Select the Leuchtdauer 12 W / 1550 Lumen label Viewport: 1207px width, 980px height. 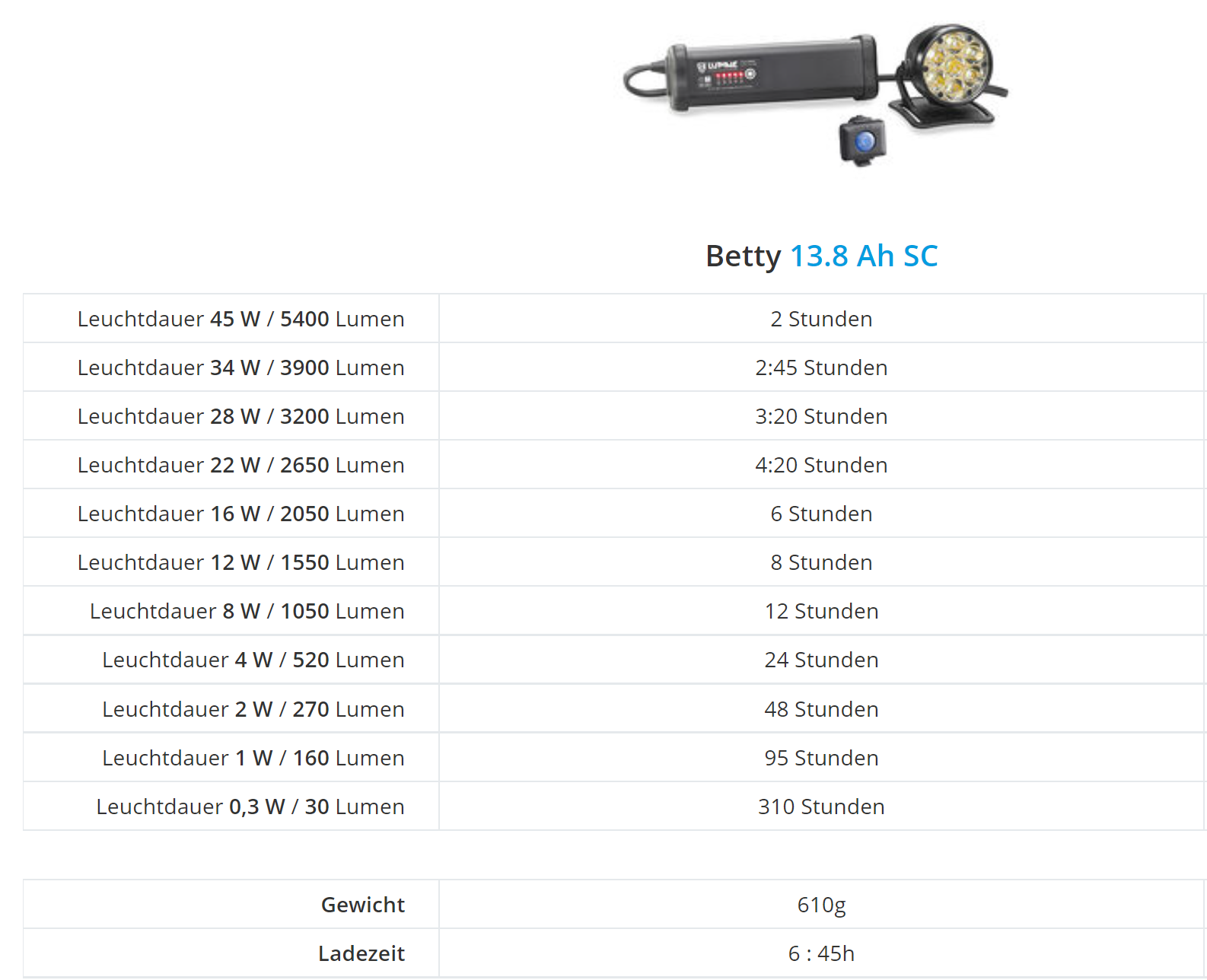(x=240, y=562)
